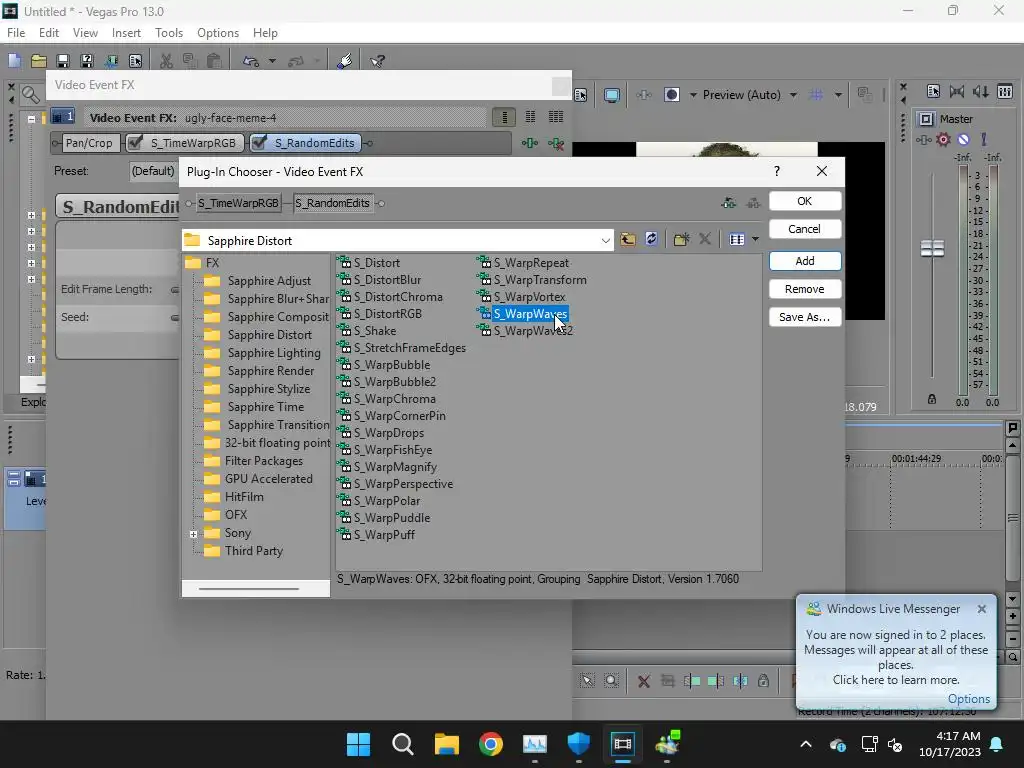Open the Edit menu
1024x768 pixels.
point(49,33)
